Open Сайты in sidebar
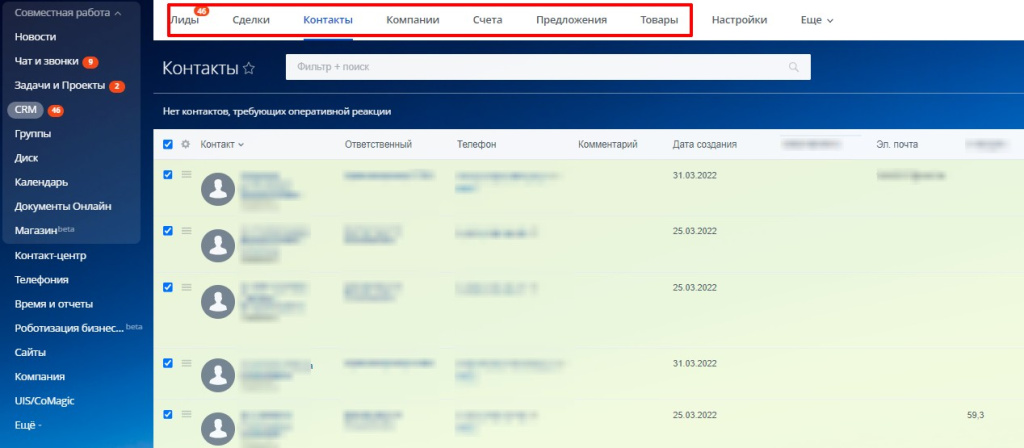Image resolution: width=1024 pixels, height=448 pixels. 31,352
